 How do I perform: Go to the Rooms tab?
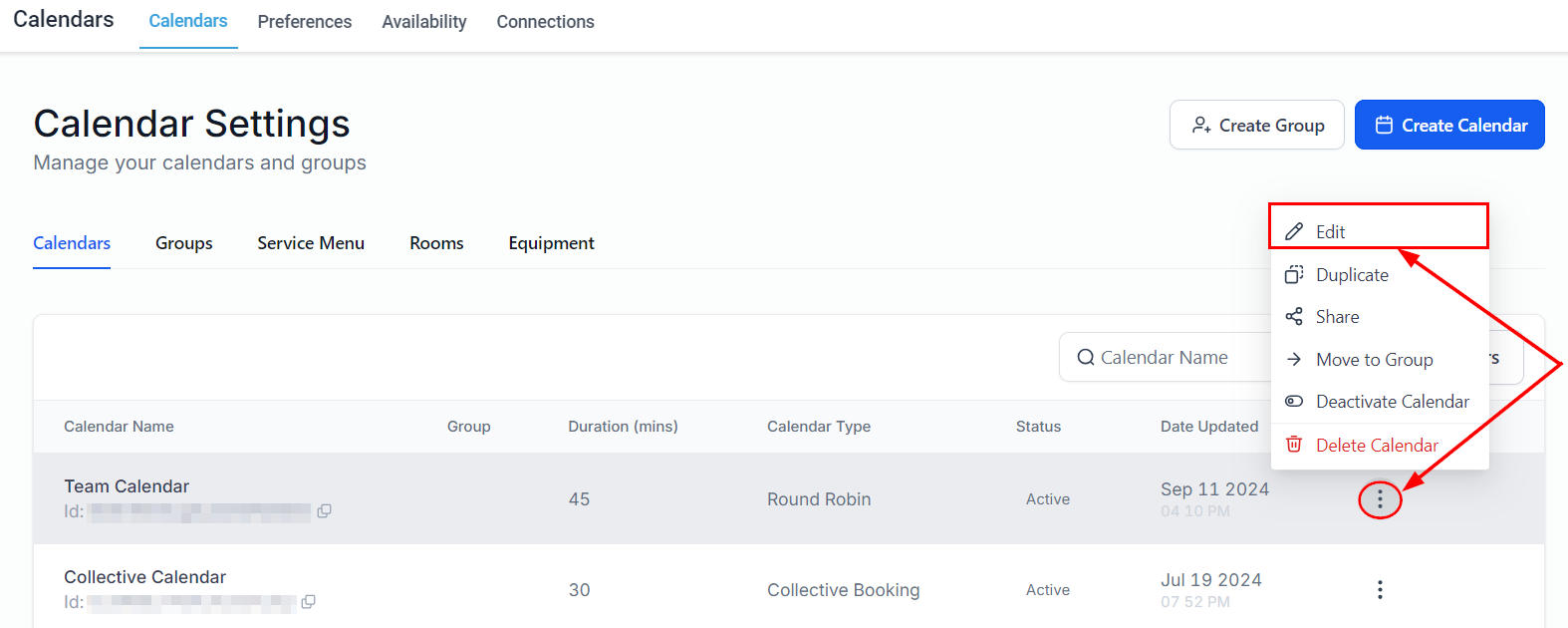[x=436, y=243]
